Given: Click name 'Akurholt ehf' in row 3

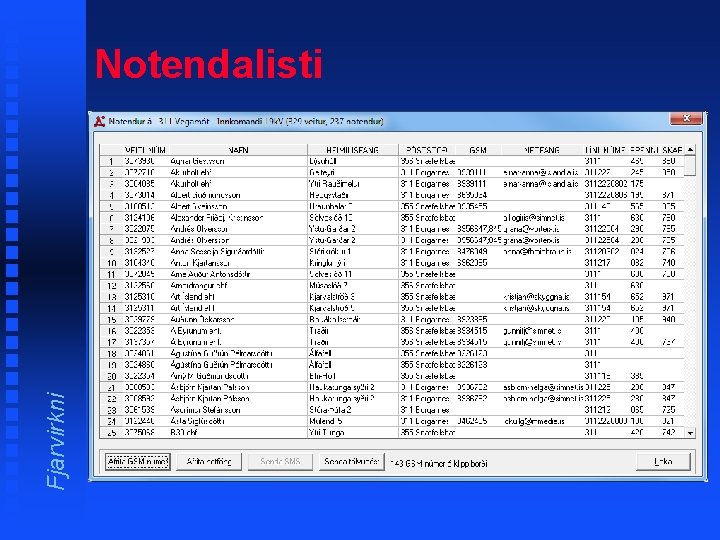Looking at the screenshot, I should [191, 184].
